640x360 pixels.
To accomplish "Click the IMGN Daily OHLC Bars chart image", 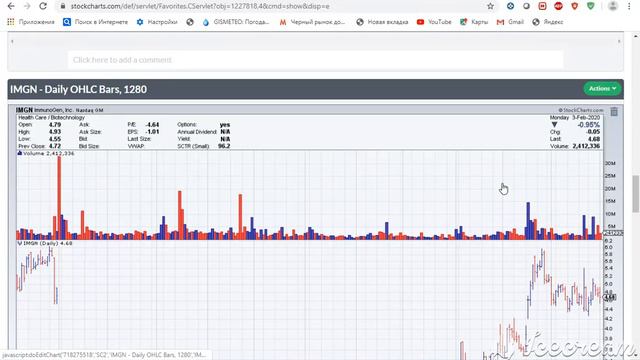I will (310, 233).
